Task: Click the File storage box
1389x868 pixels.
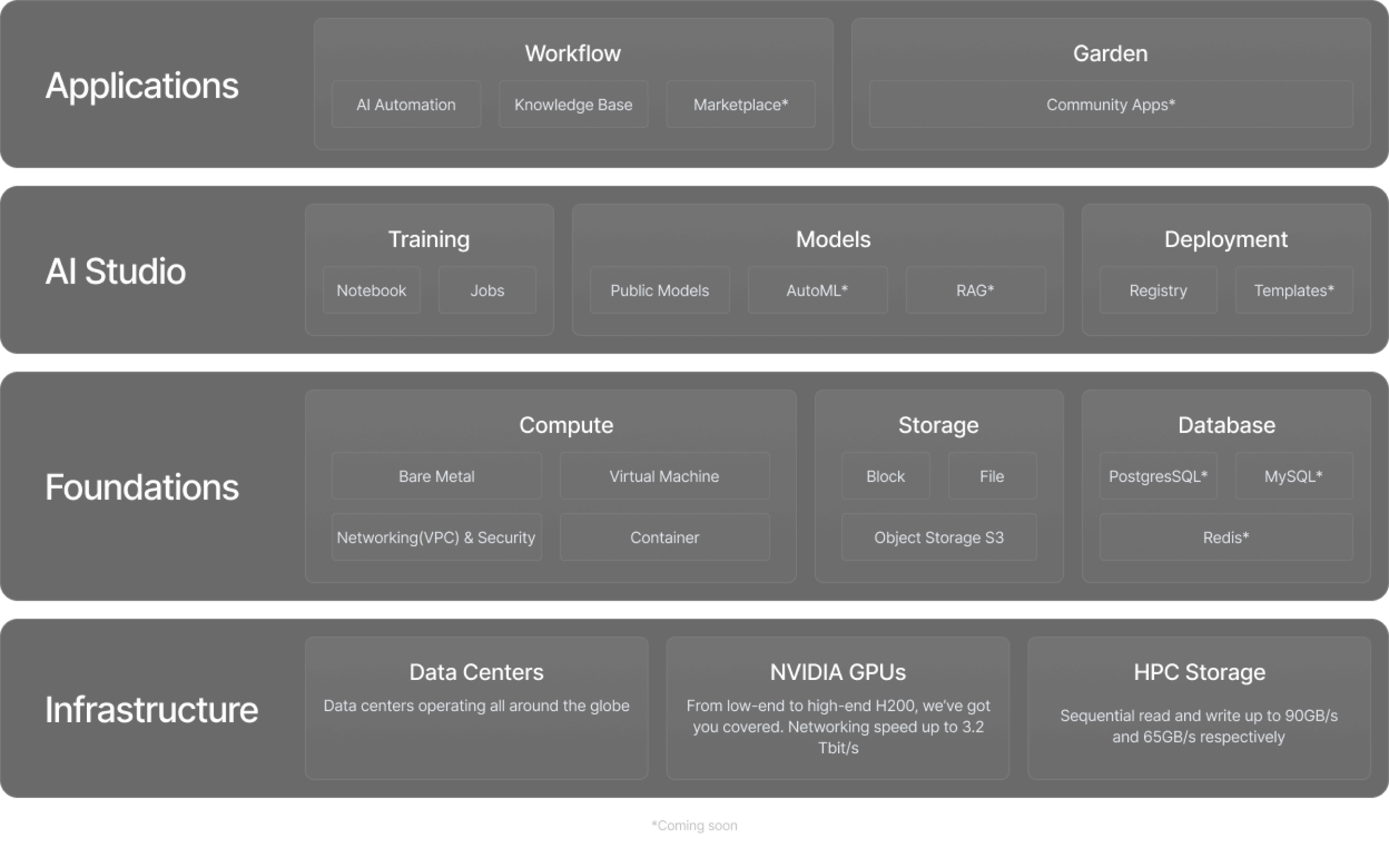Action: pyautogui.click(x=992, y=476)
